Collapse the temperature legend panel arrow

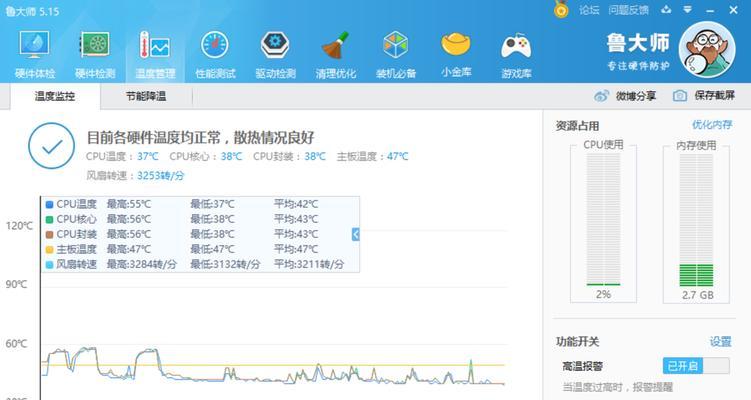[x=355, y=234]
